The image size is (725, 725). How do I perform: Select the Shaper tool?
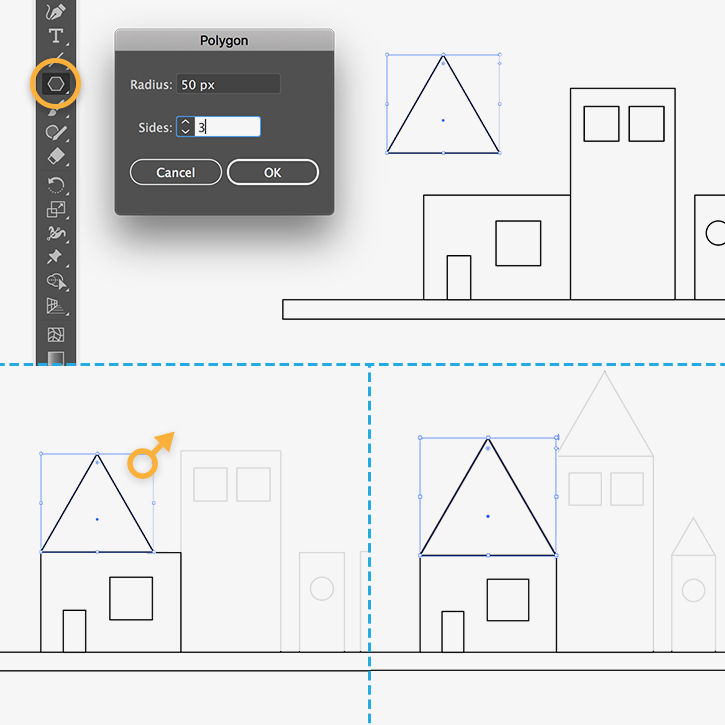(56, 133)
